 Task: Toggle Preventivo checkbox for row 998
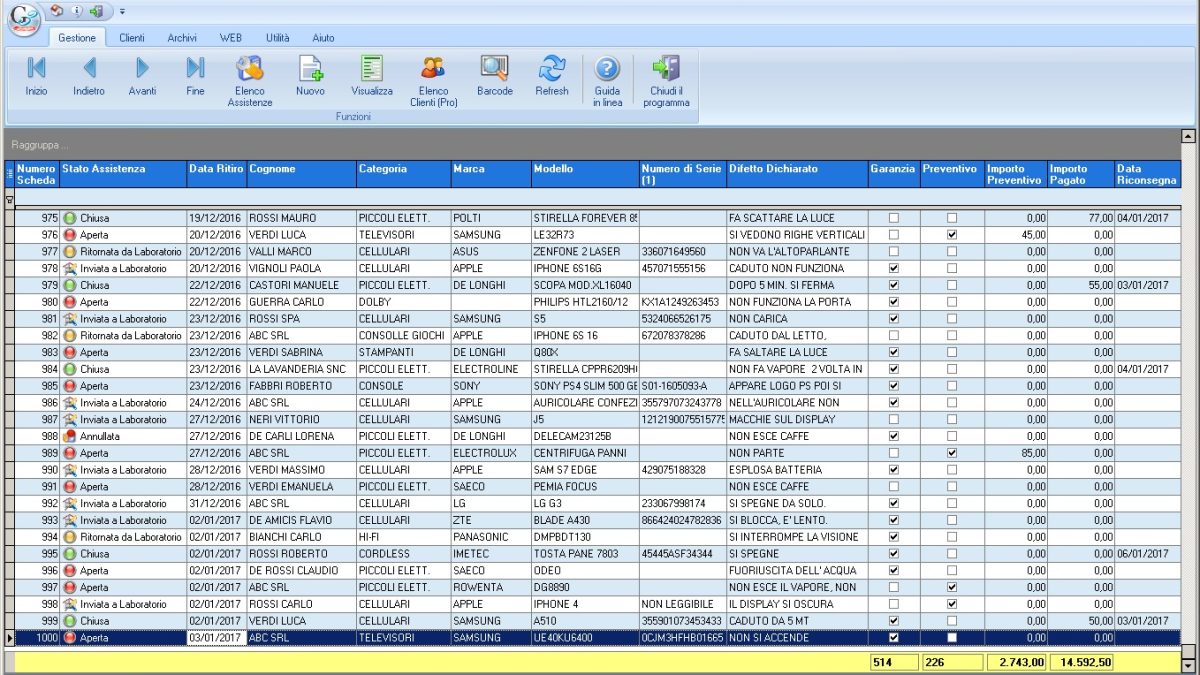pos(952,604)
